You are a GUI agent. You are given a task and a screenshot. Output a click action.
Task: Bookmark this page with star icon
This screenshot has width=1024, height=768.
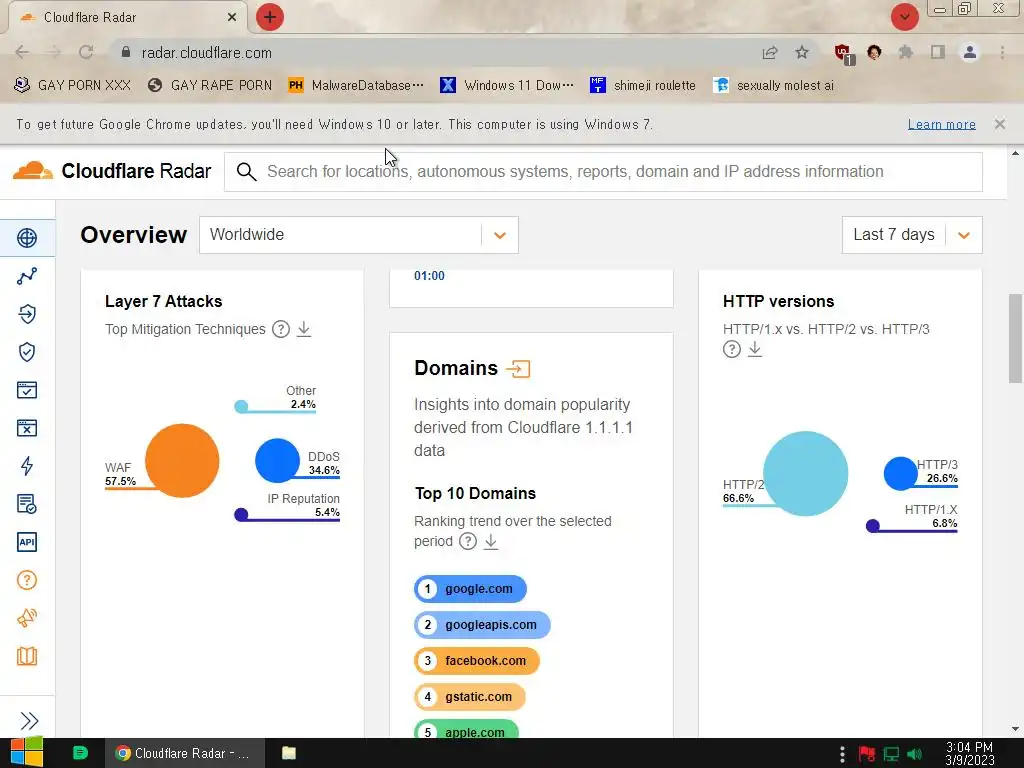pyautogui.click(x=802, y=52)
